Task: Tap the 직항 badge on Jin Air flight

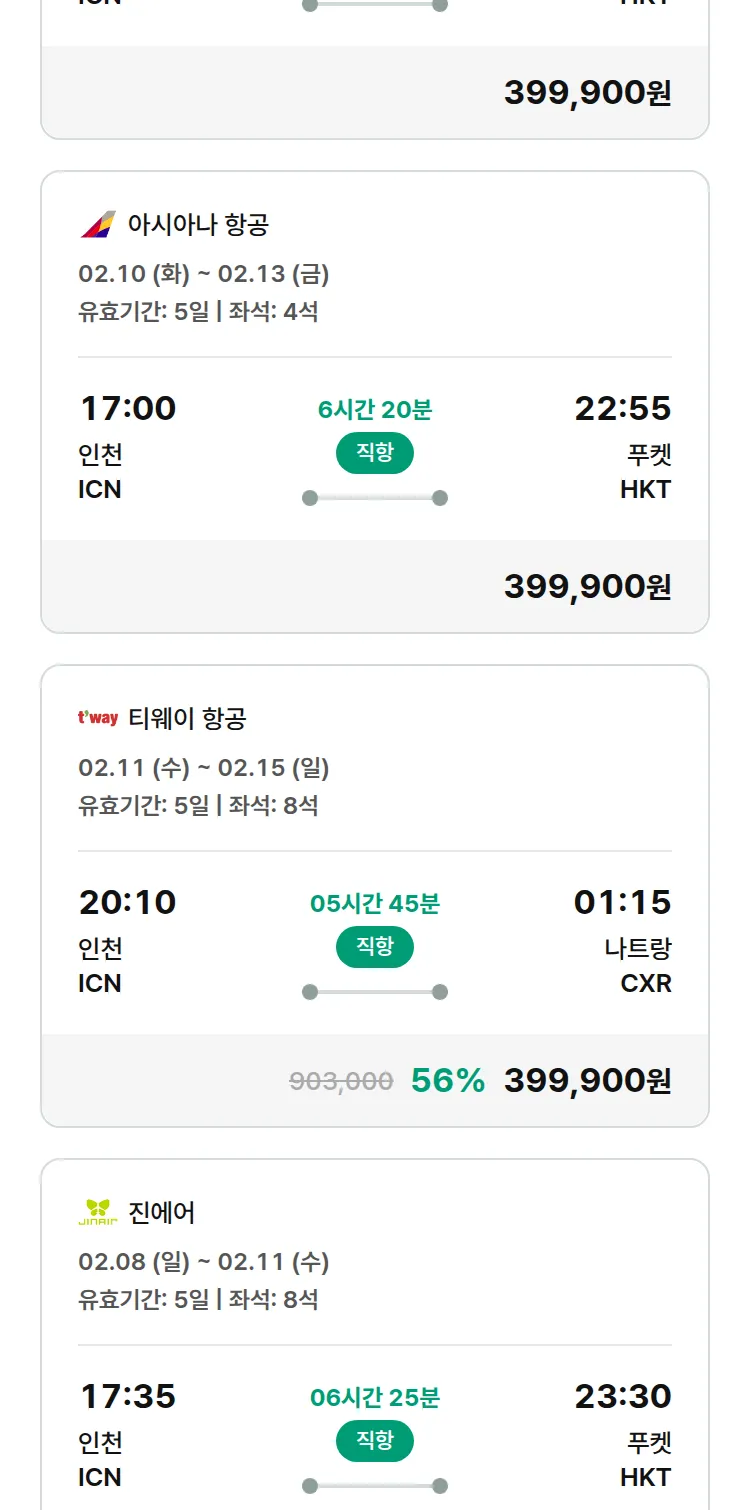Action: pyautogui.click(x=375, y=1441)
